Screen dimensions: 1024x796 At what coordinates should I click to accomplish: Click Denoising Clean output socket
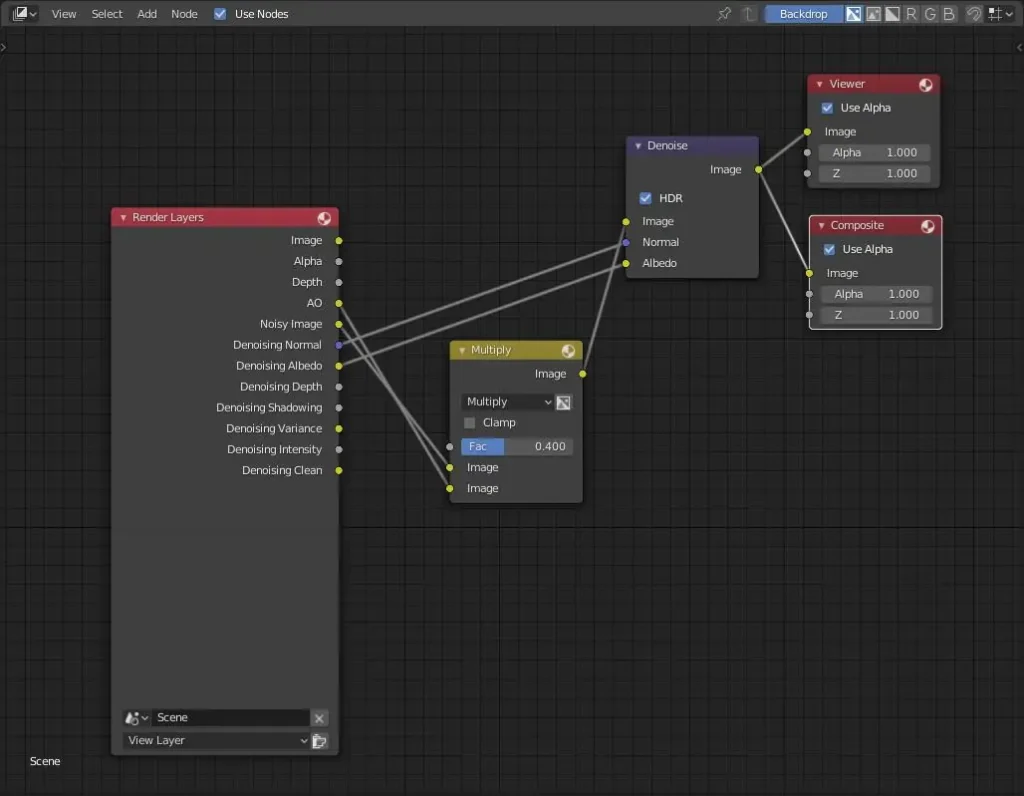click(x=339, y=471)
